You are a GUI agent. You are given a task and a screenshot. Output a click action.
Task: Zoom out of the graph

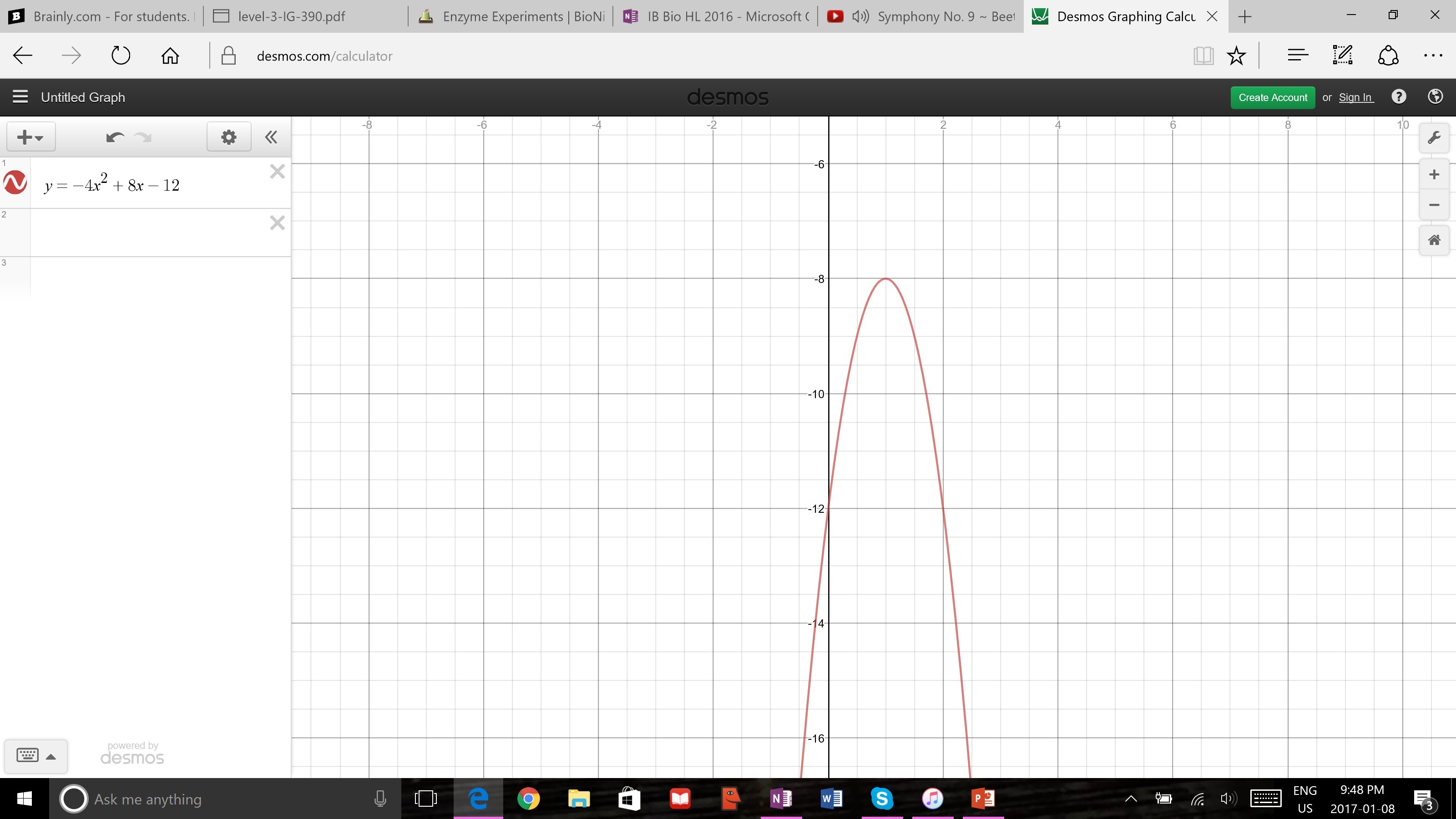tap(1434, 205)
